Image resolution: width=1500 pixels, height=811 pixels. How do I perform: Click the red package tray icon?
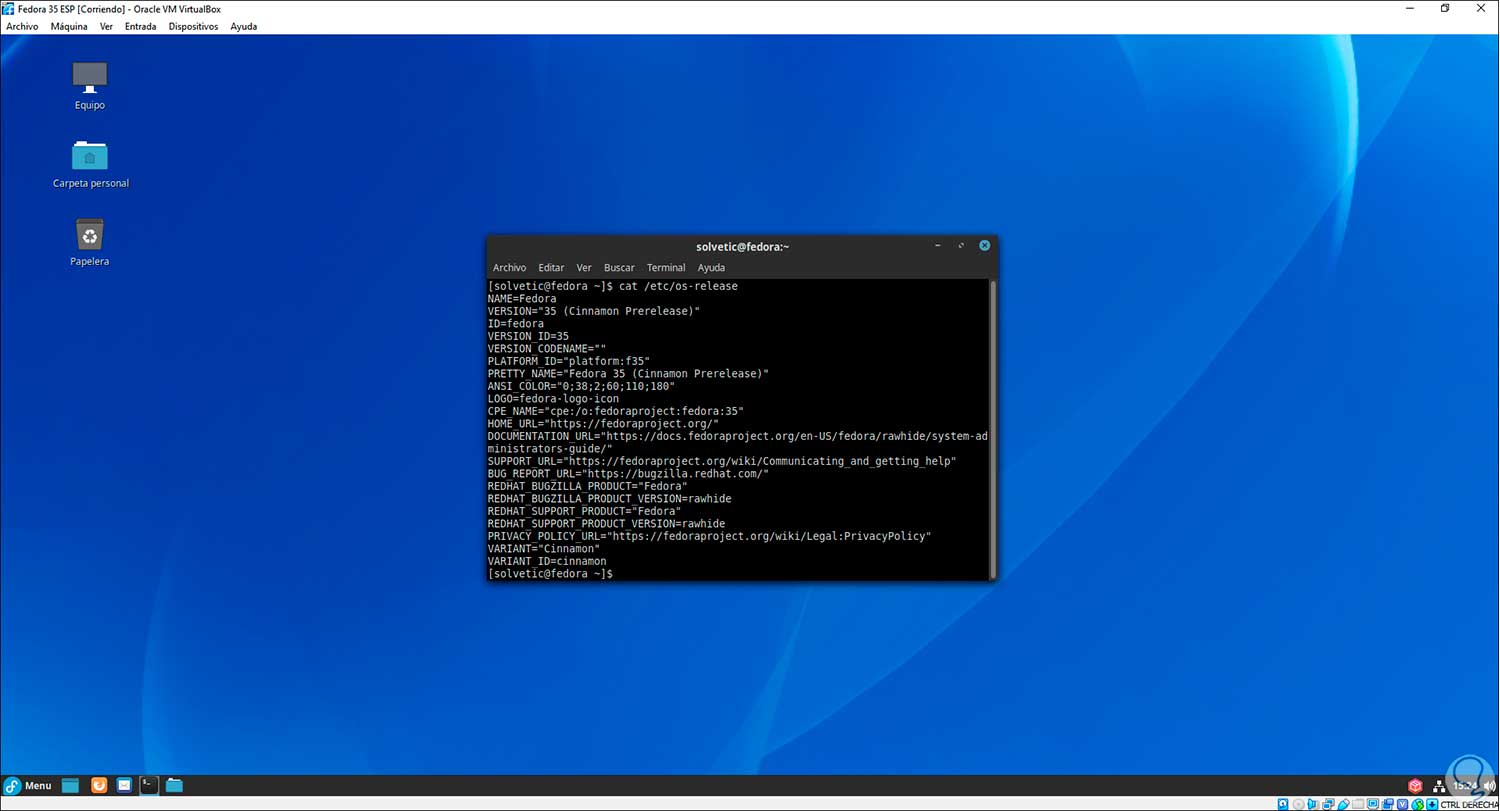coord(1415,786)
